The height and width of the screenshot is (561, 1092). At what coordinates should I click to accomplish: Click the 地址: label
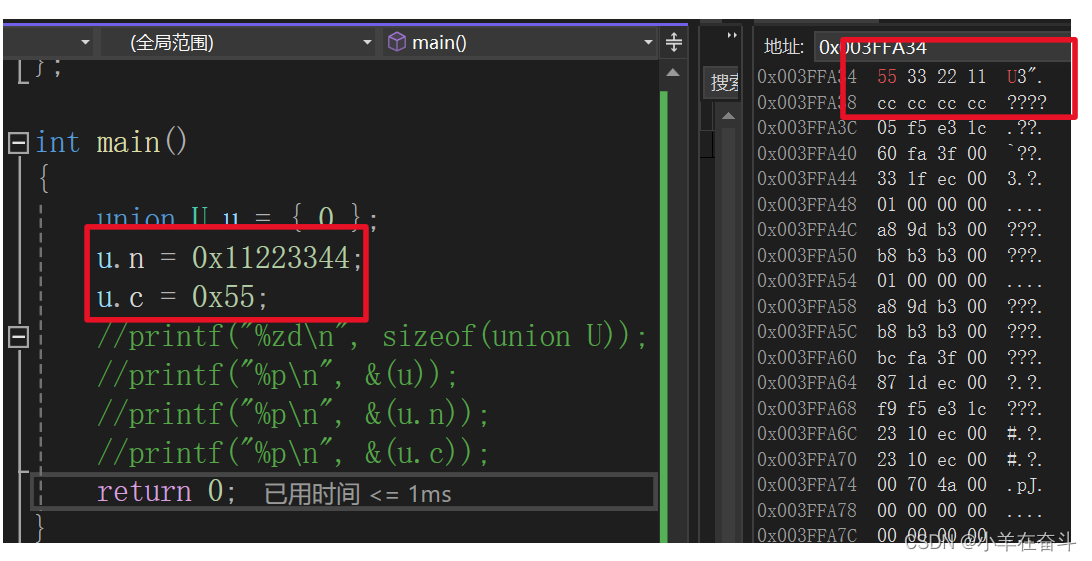pos(783,47)
